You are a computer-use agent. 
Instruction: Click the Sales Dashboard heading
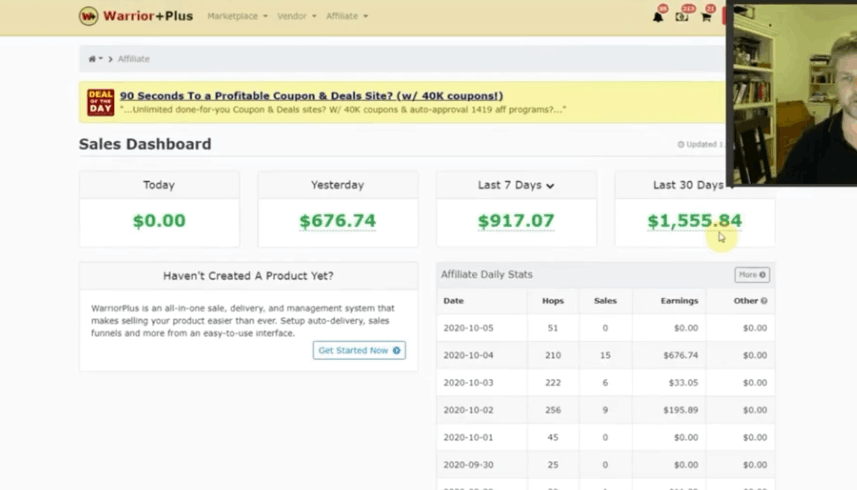pos(145,144)
